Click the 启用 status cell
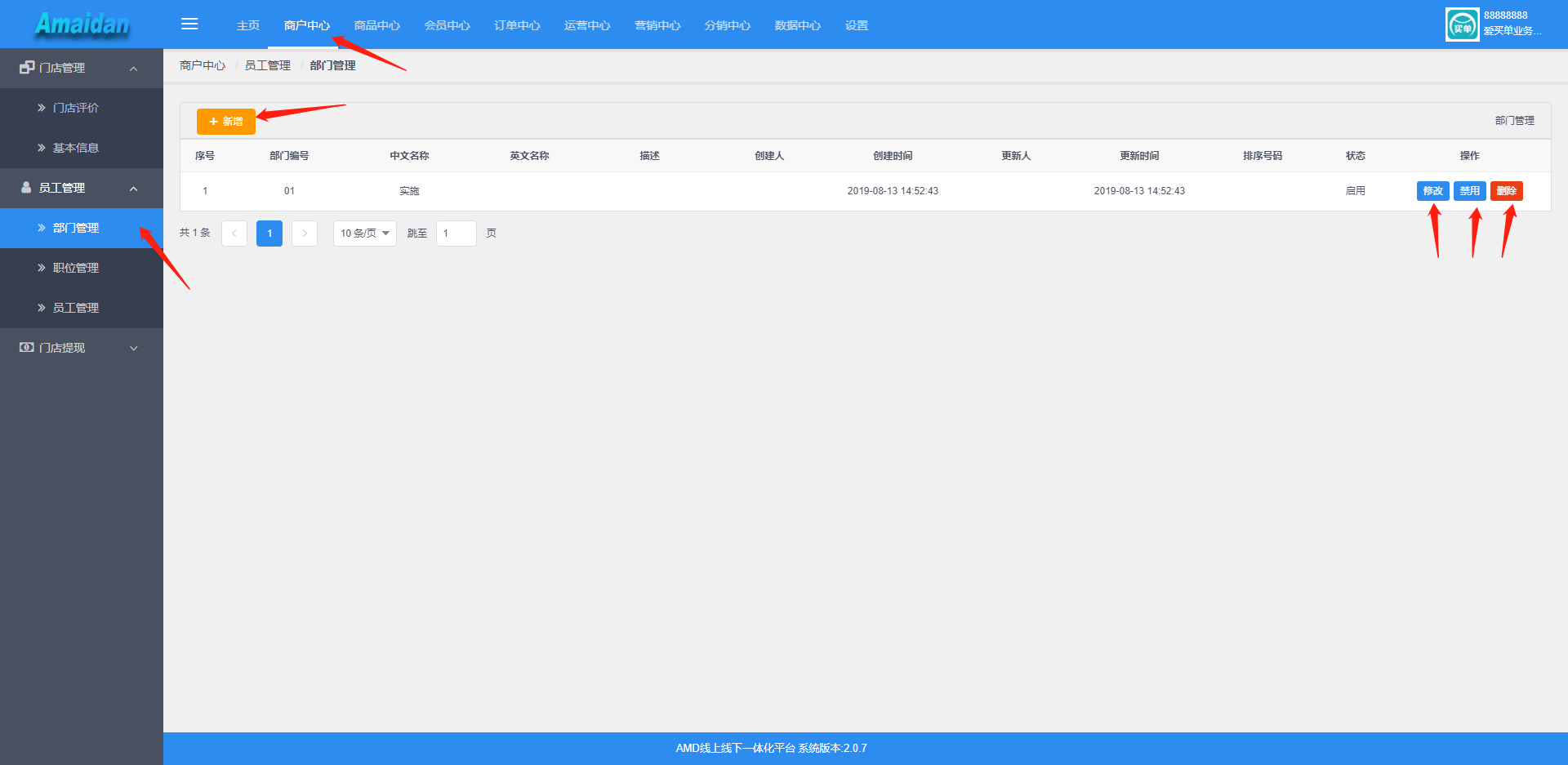Screen dimensions: 1568x765 [1356, 191]
